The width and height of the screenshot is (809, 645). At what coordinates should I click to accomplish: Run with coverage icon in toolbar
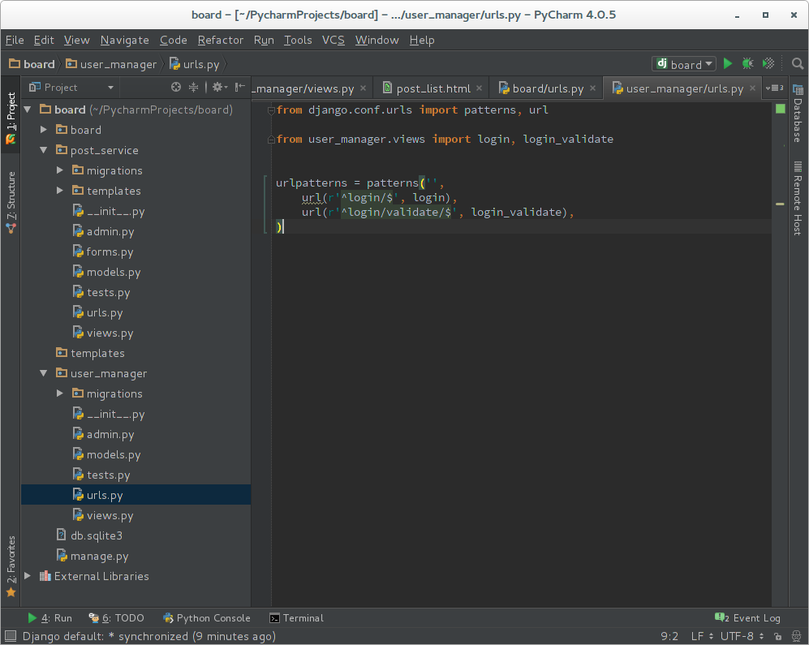768,63
